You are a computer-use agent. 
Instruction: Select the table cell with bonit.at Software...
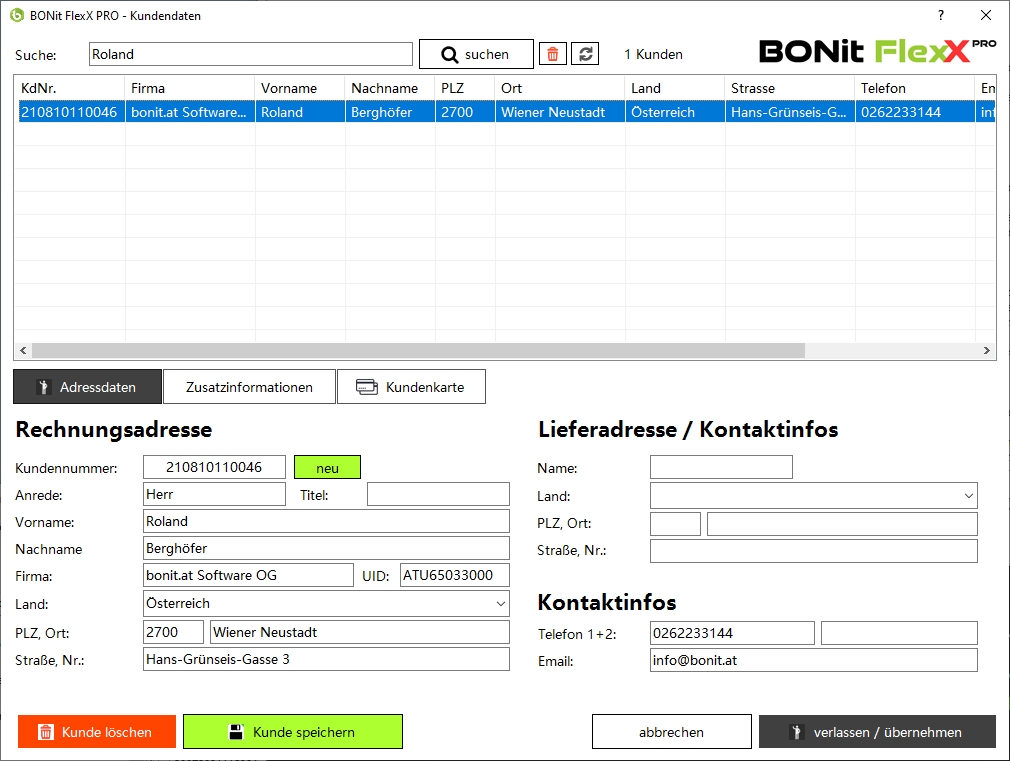(x=189, y=112)
